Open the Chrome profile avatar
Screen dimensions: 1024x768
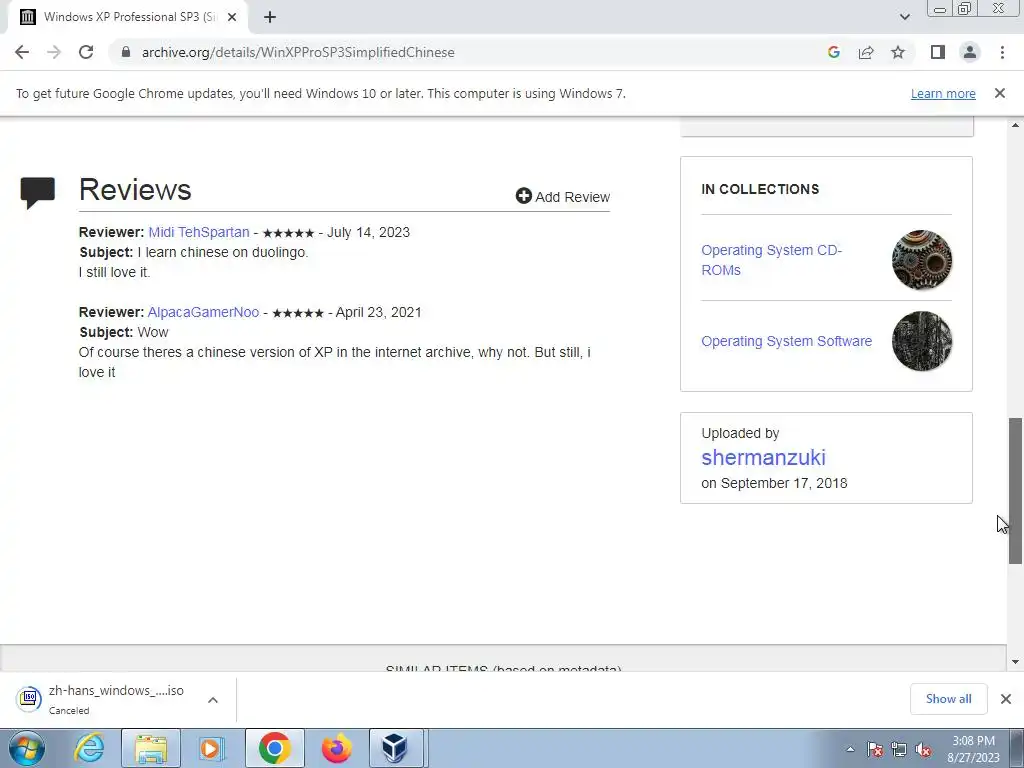click(970, 52)
